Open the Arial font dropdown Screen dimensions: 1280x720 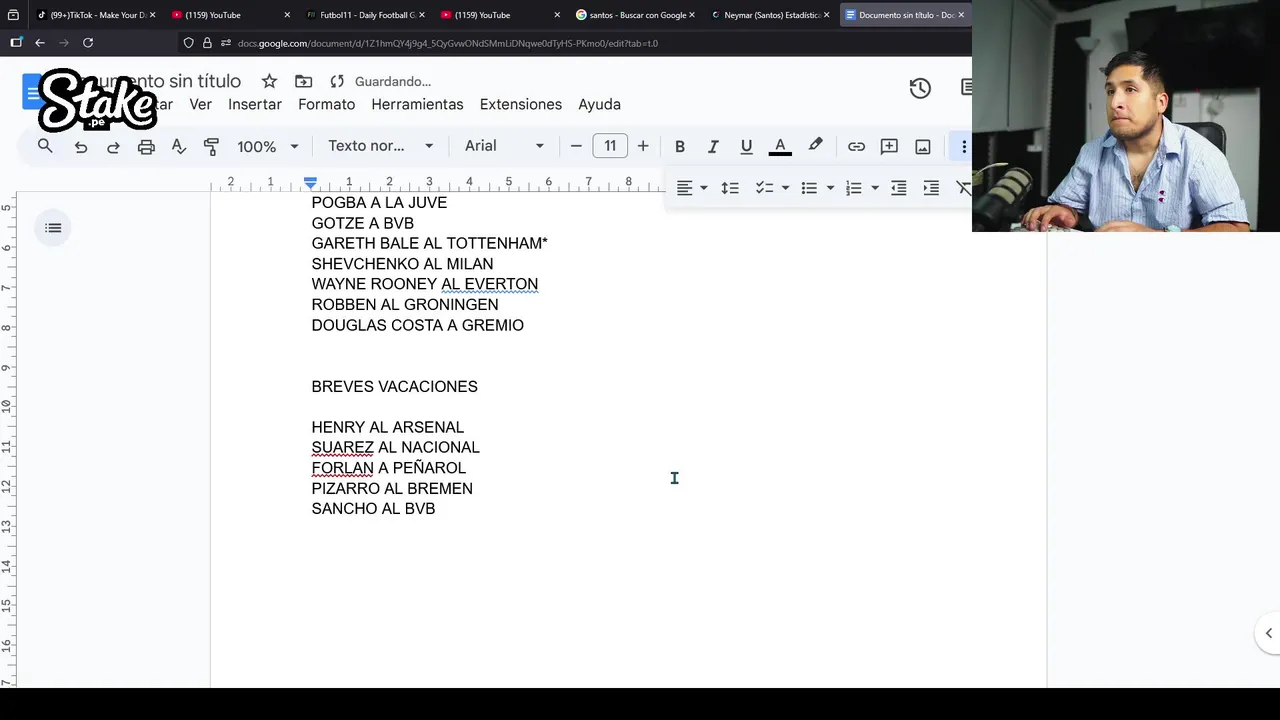(504, 146)
